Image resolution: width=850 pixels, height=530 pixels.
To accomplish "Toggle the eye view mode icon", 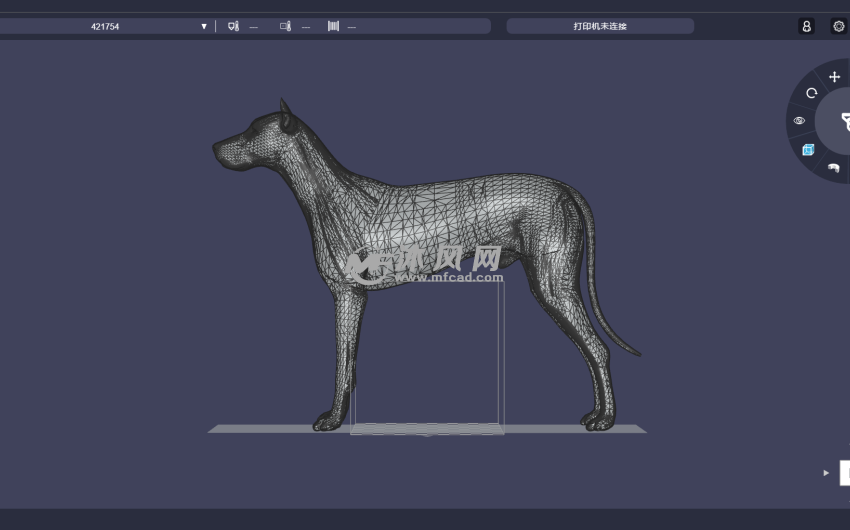I will click(799, 120).
